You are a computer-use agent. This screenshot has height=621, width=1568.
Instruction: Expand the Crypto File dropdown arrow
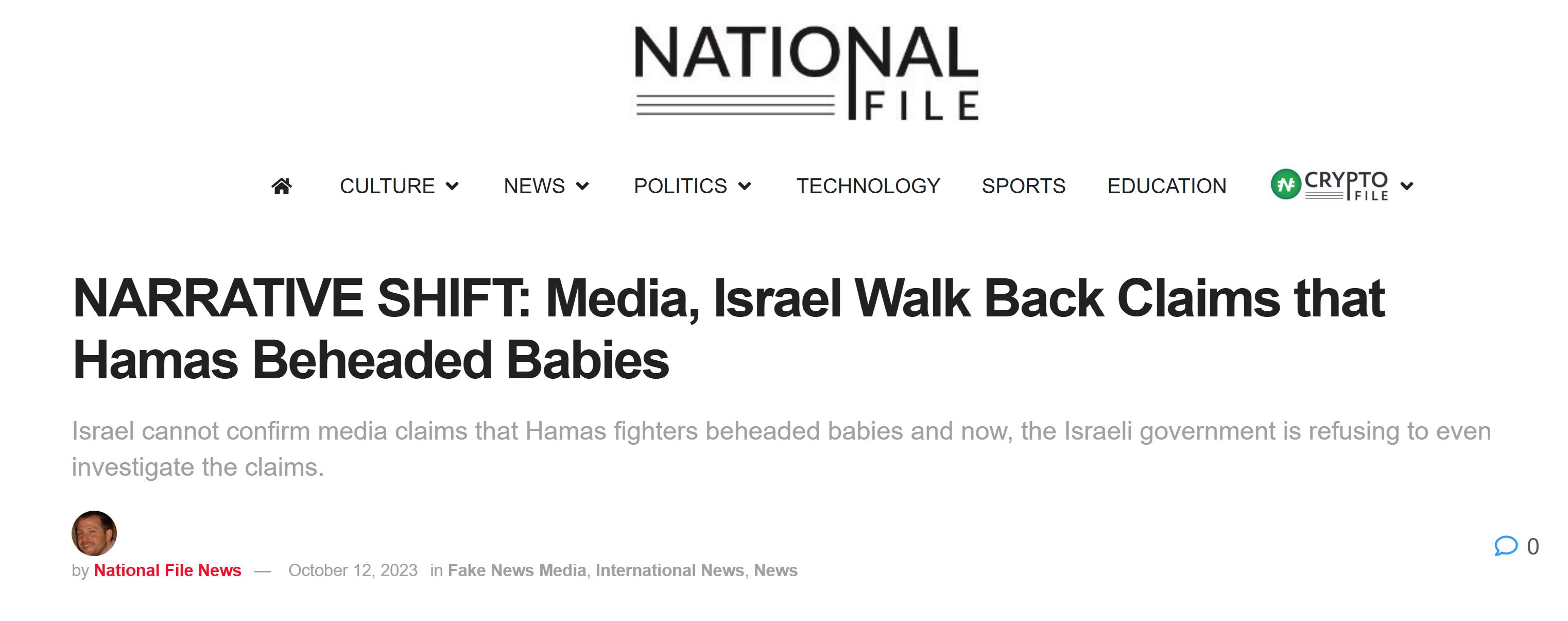1407,186
